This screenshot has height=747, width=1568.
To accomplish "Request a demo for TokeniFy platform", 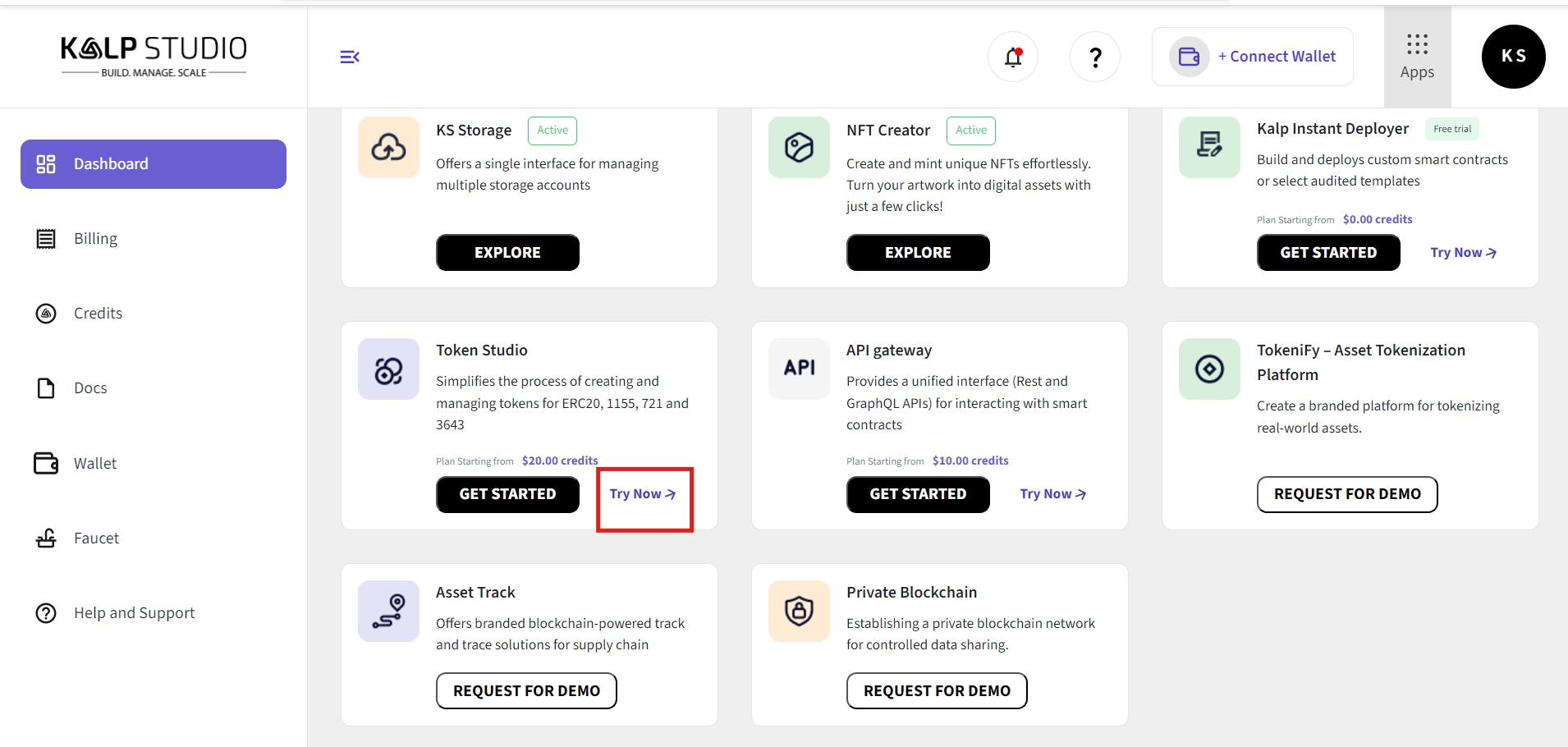I will pyautogui.click(x=1346, y=494).
